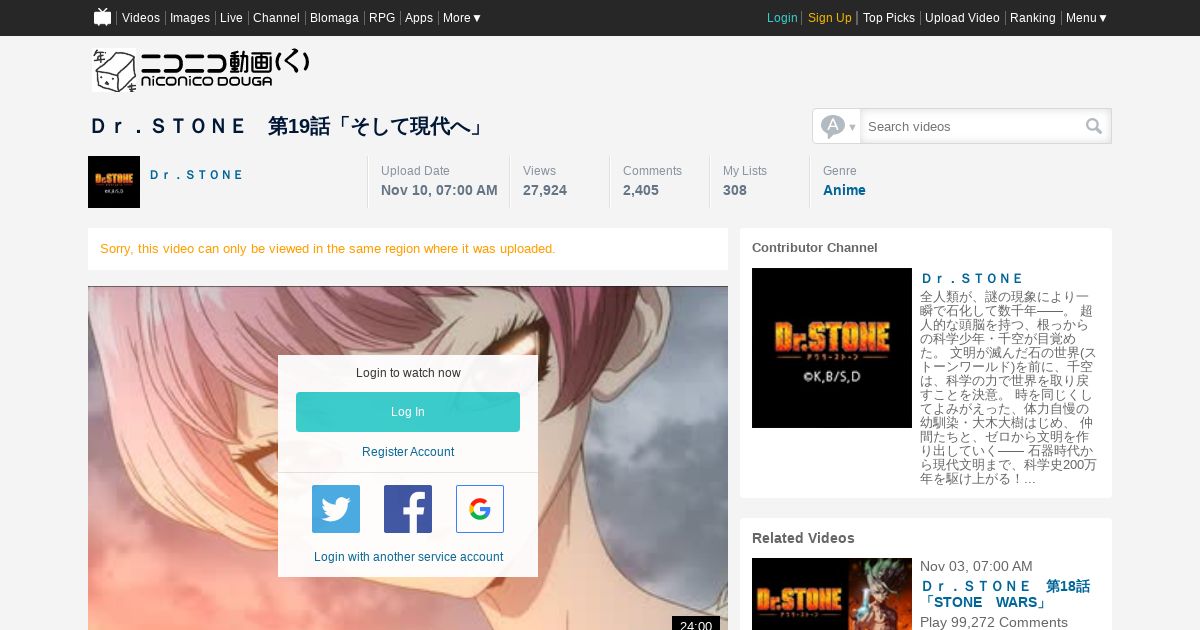1200x630 pixels.
Task: Open Images in top navigation
Action: point(190,18)
